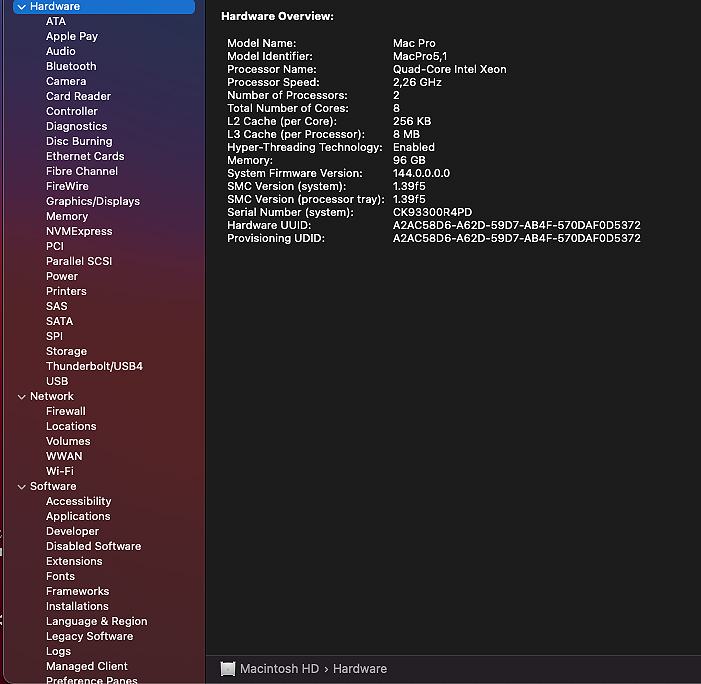Image resolution: width=701 pixels, height=684 pixels.
Task: Open the Frameworks entry
Action: click(x=77, y=591)
